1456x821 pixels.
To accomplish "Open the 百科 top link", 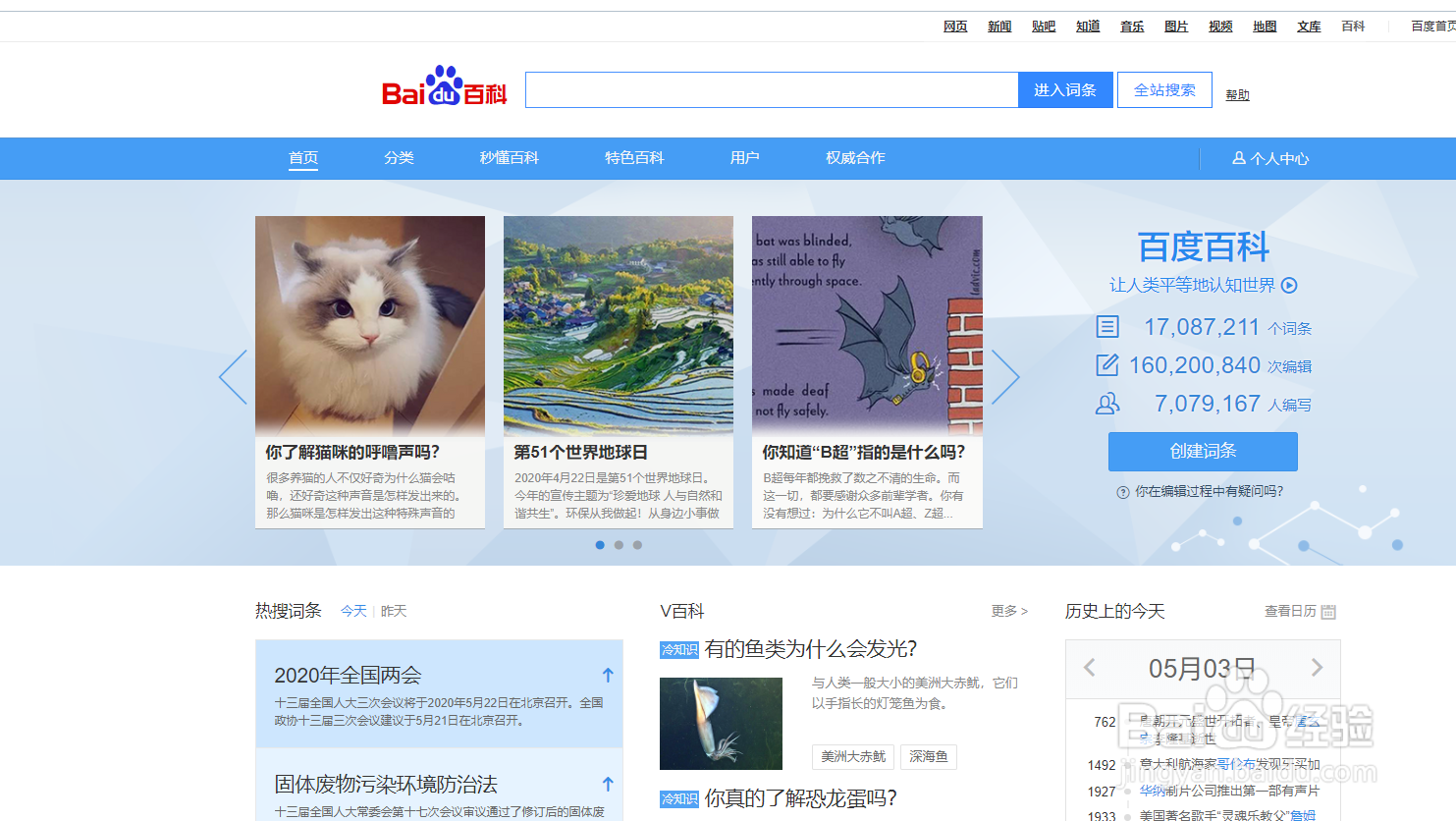I will [x=1353, y=27].
